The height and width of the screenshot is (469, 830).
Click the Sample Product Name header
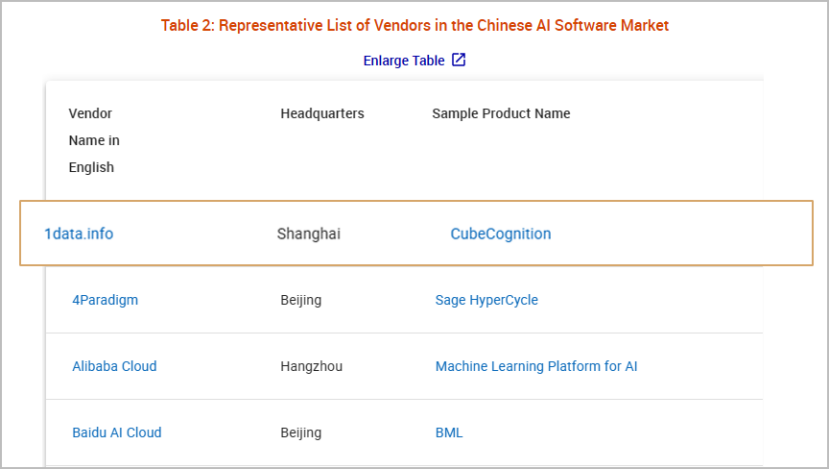(501, 113)
